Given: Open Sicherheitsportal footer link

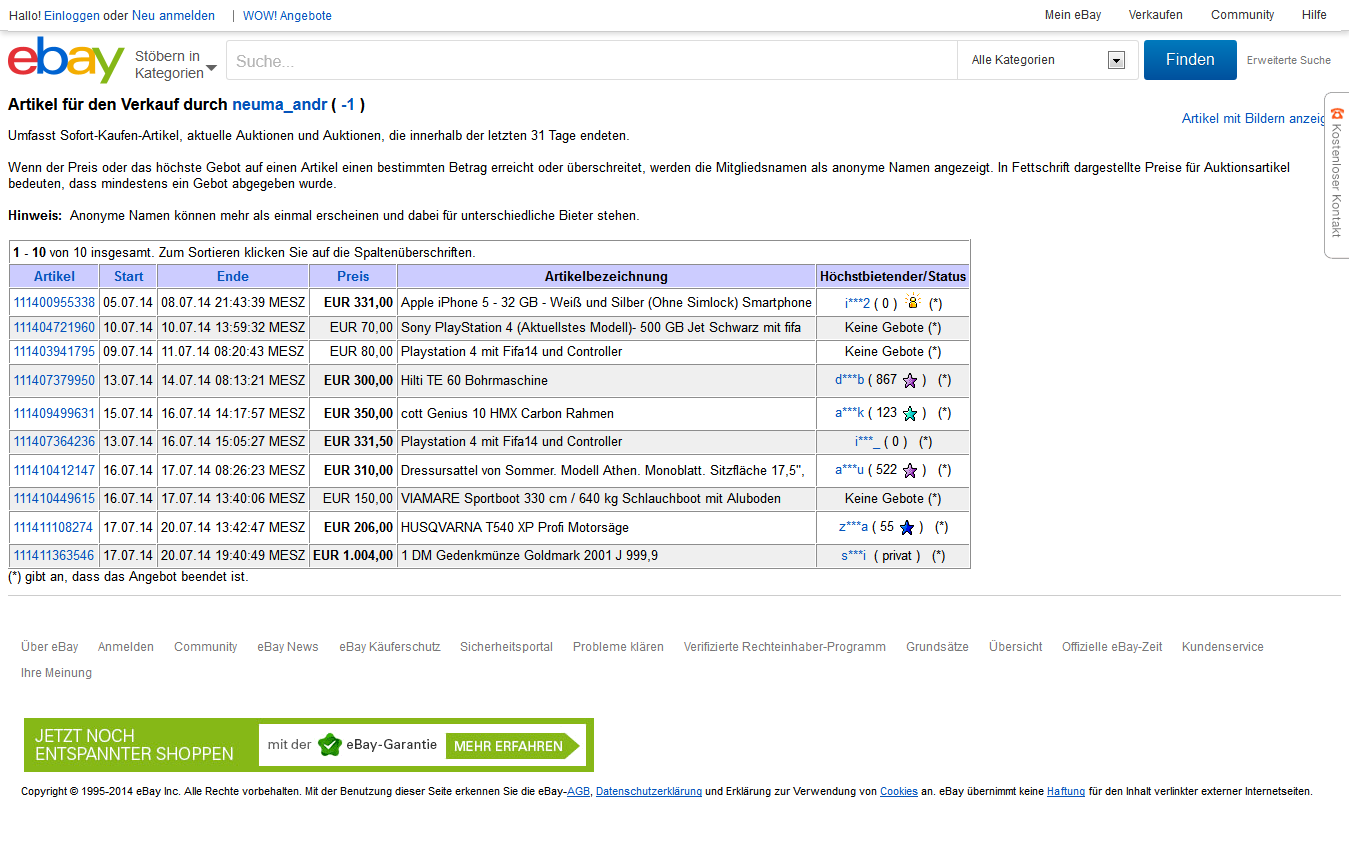Looking at the screenshot, I should pos(507,647).
